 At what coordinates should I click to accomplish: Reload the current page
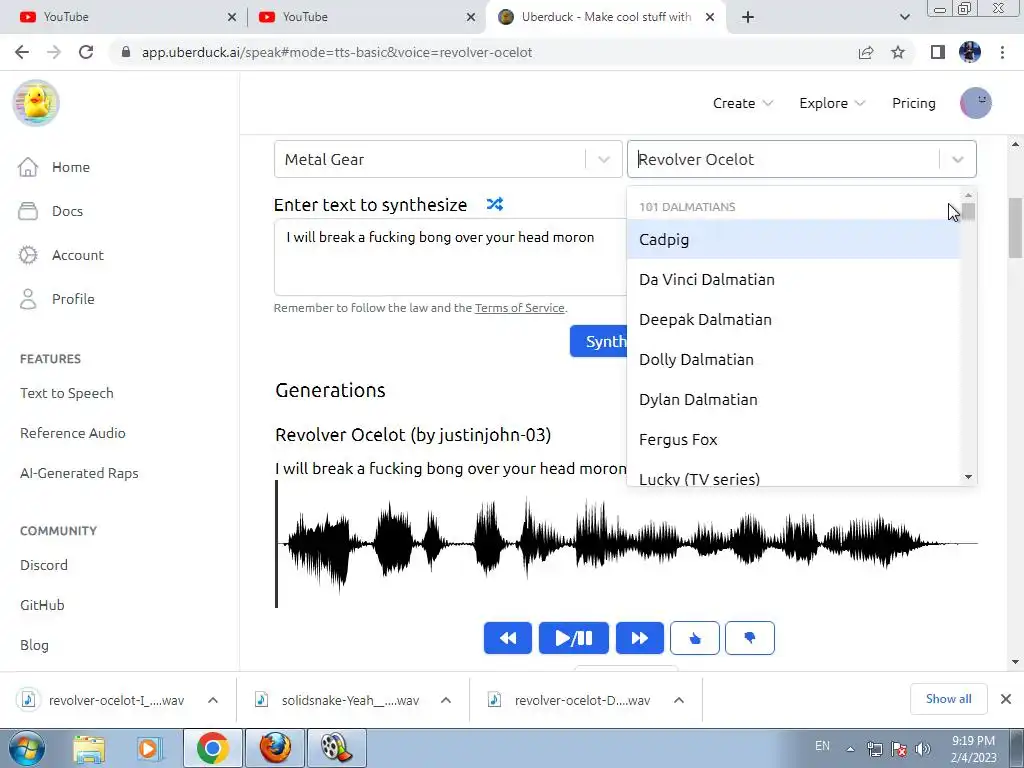coord(86,52)
